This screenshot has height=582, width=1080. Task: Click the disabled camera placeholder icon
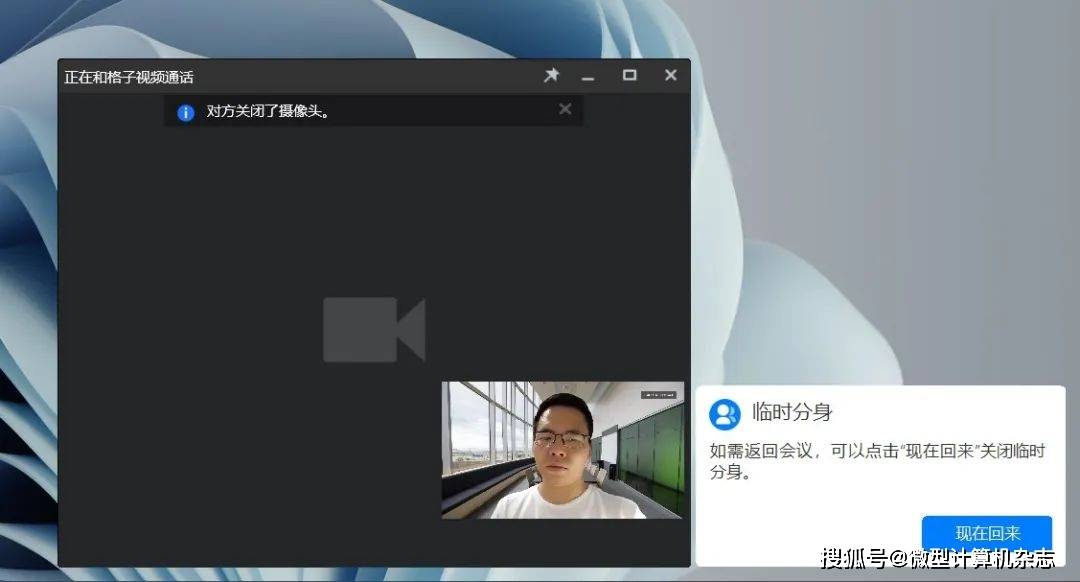pos(374,329)
